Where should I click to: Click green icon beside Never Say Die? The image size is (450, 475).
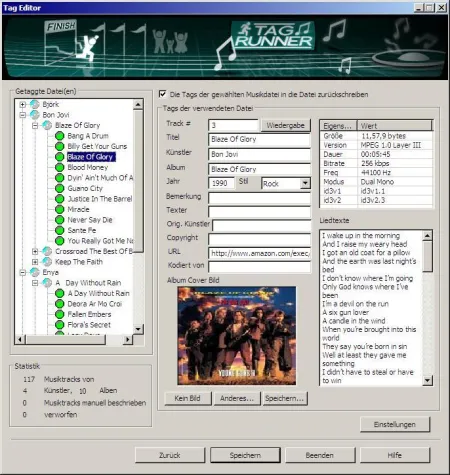click(x=60, y=220)
